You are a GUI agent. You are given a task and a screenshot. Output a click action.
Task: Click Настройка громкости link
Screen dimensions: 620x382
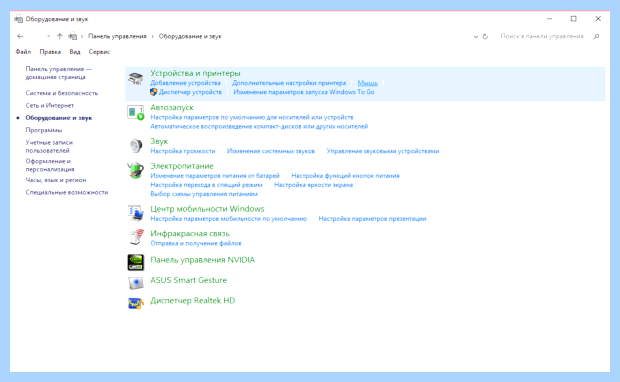click(x=183, y=151)
